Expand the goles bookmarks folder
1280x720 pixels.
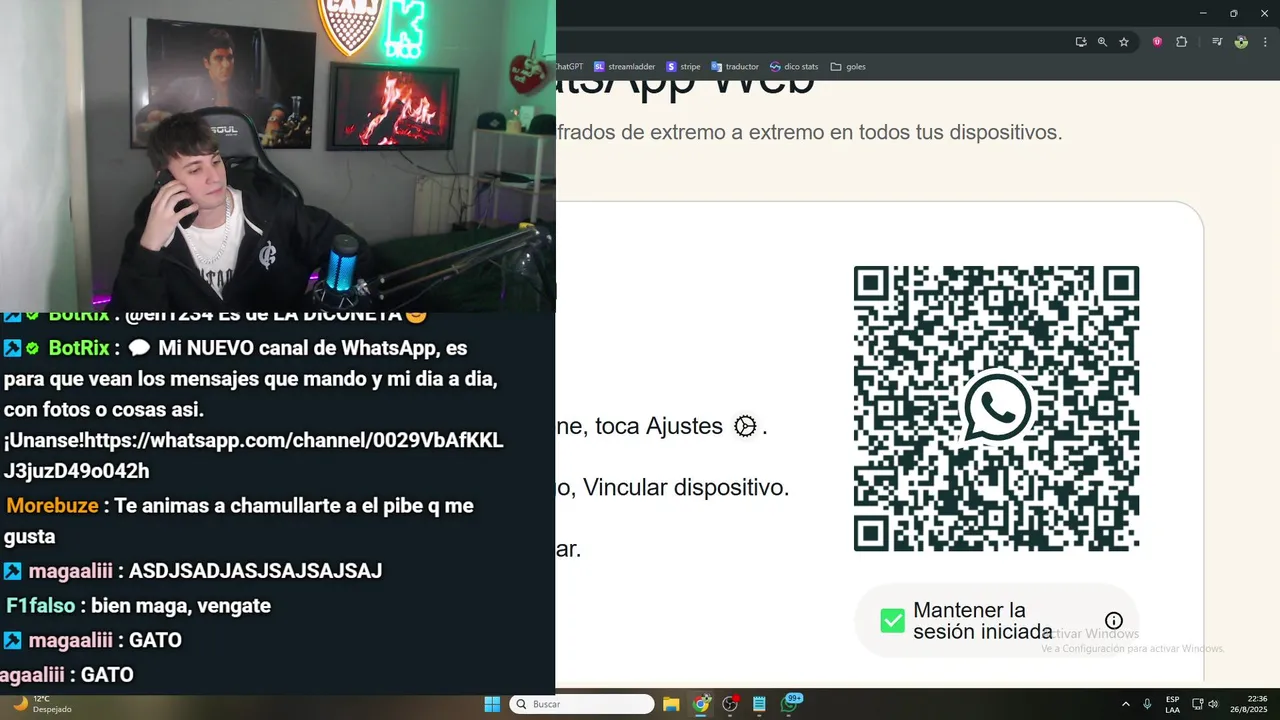(x=848, y=67)
